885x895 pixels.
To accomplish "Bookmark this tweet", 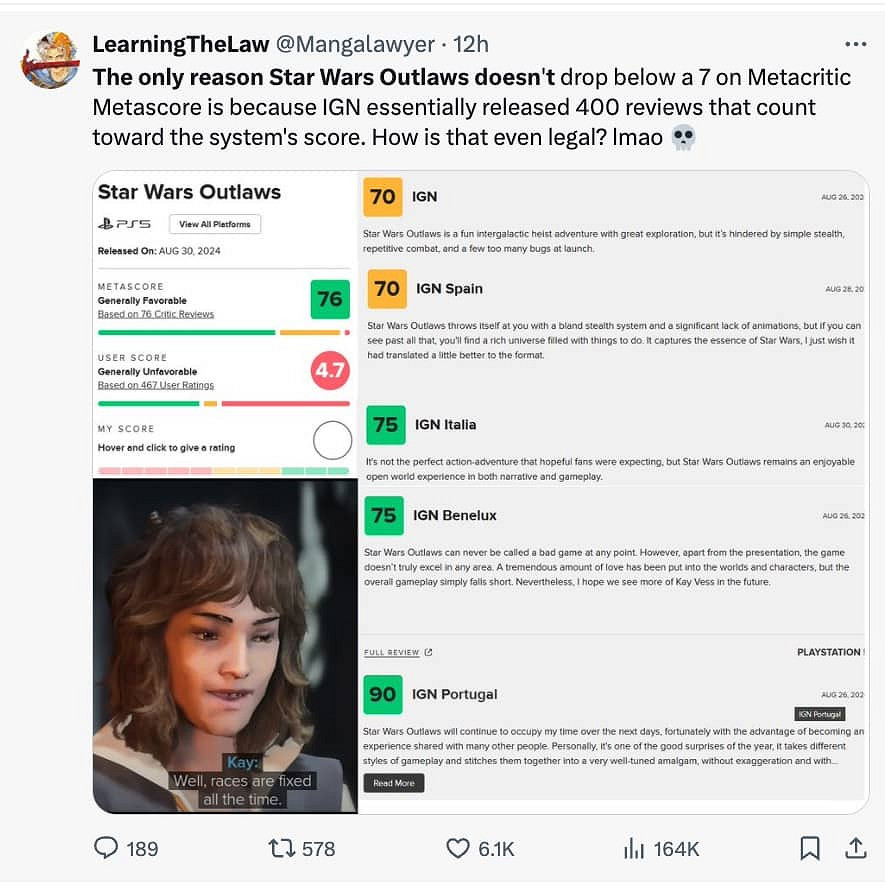I will pyautogui.click(x=810, y=848).
